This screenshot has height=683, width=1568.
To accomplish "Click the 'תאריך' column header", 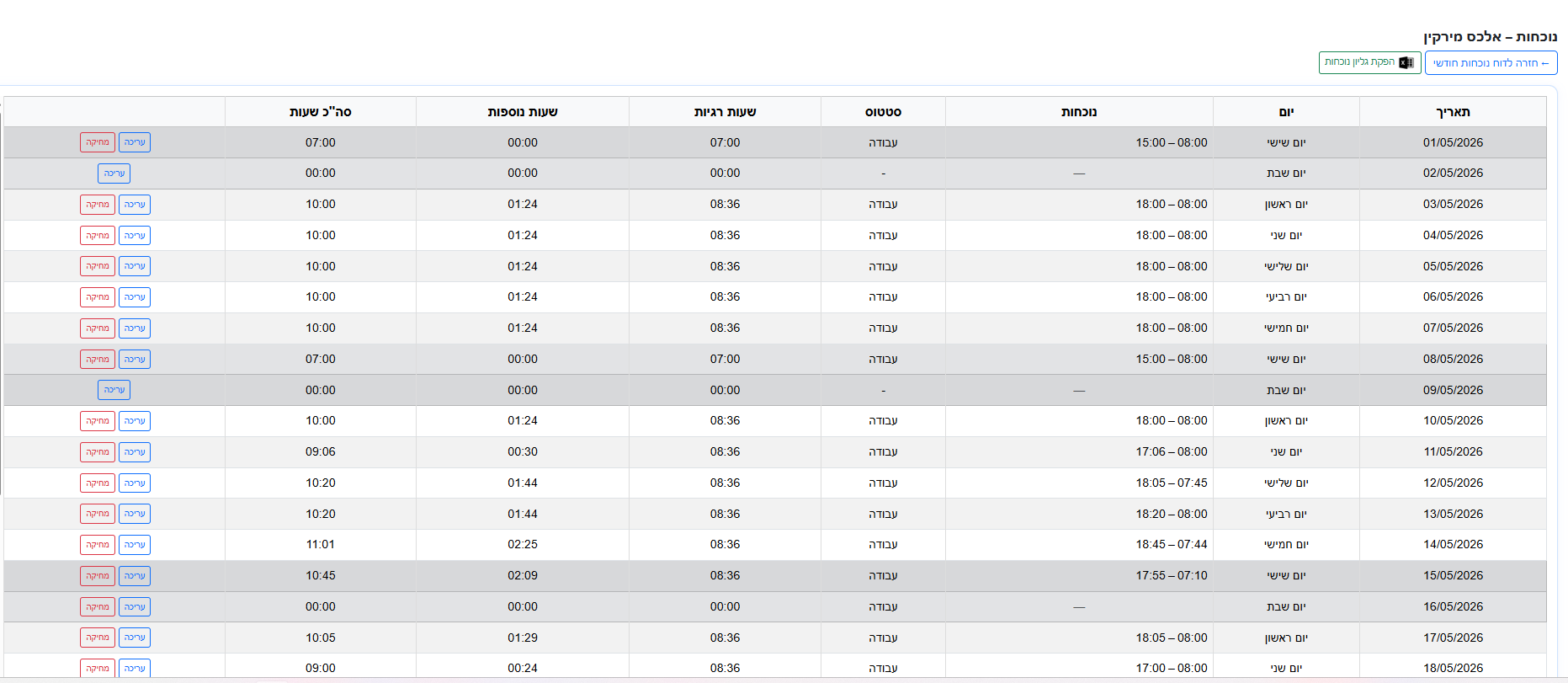I will coord(1453,112).
